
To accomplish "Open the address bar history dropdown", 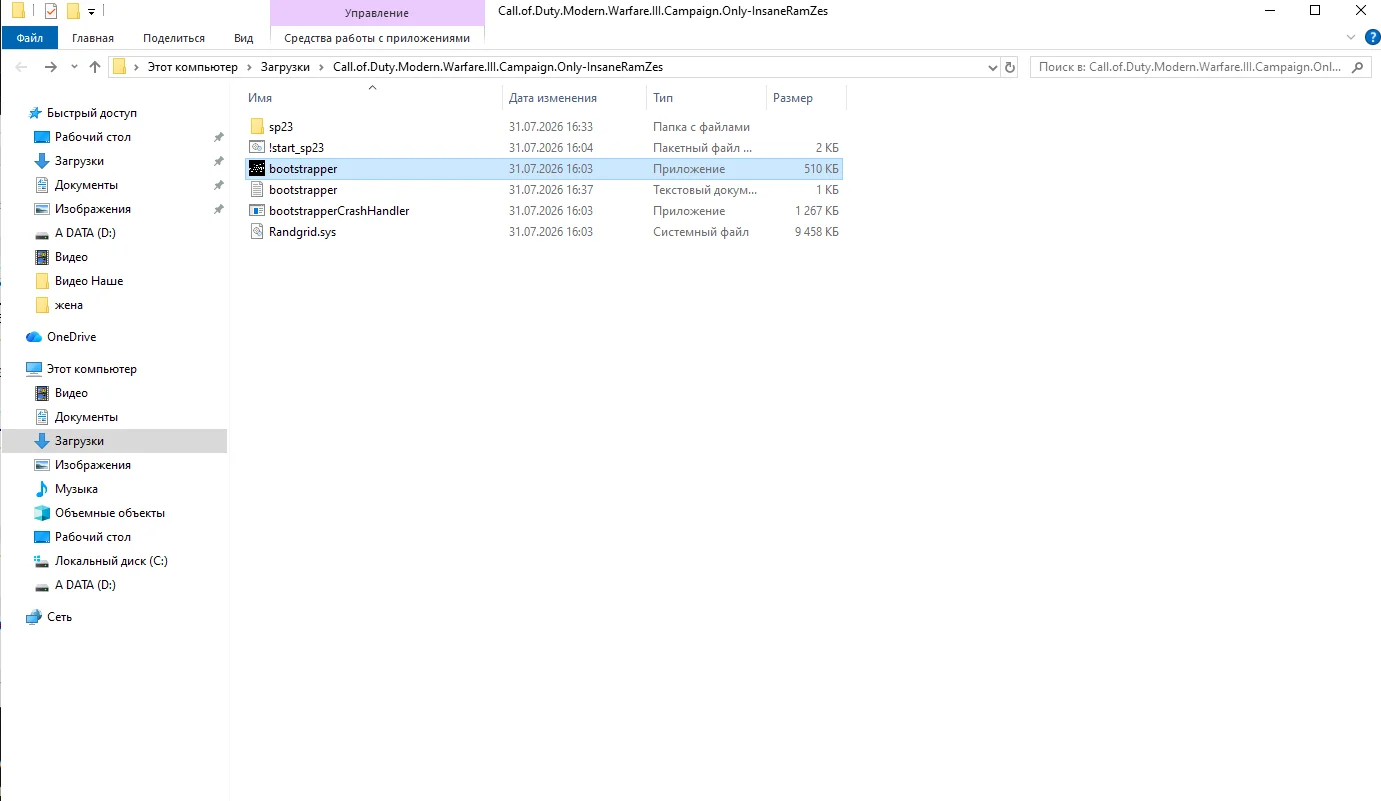I will click(x=993, y=67).
